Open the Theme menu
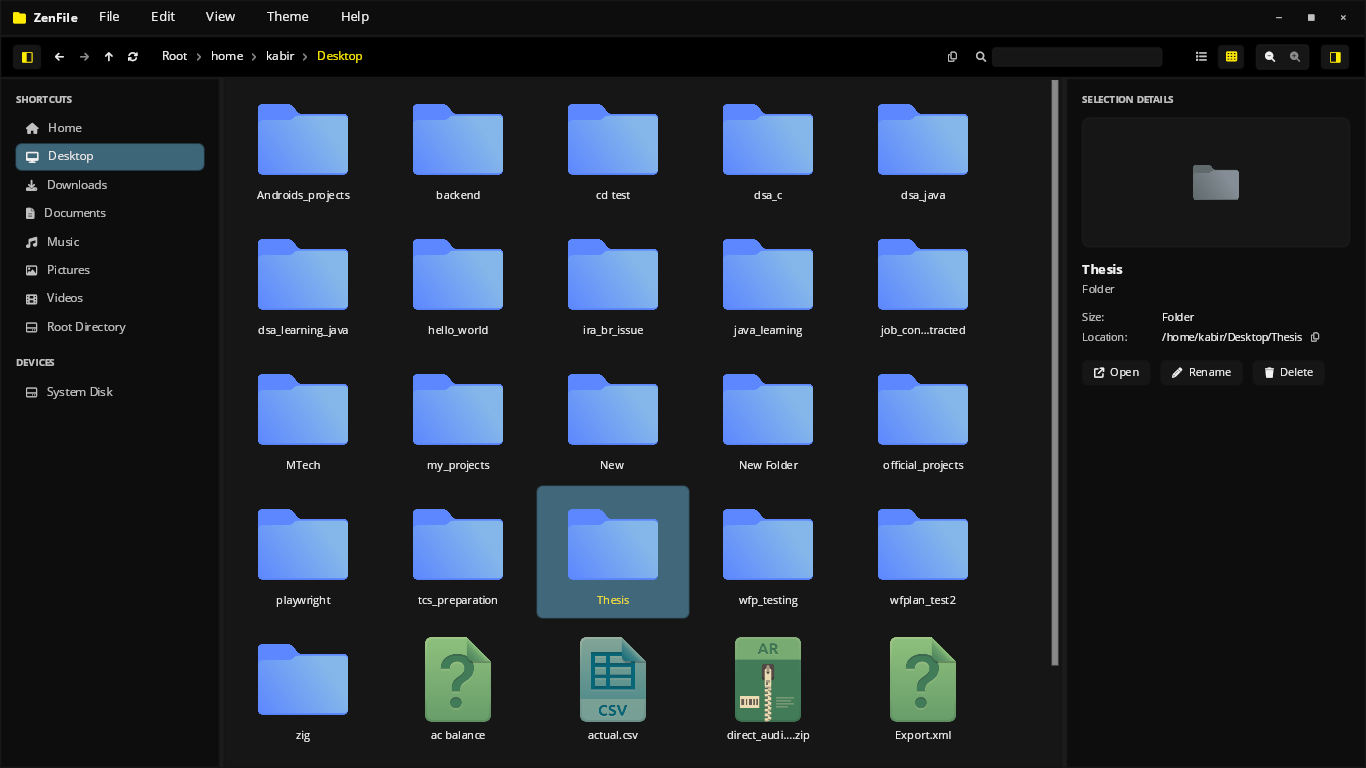 pyautogui.click(x=288, y=16)
